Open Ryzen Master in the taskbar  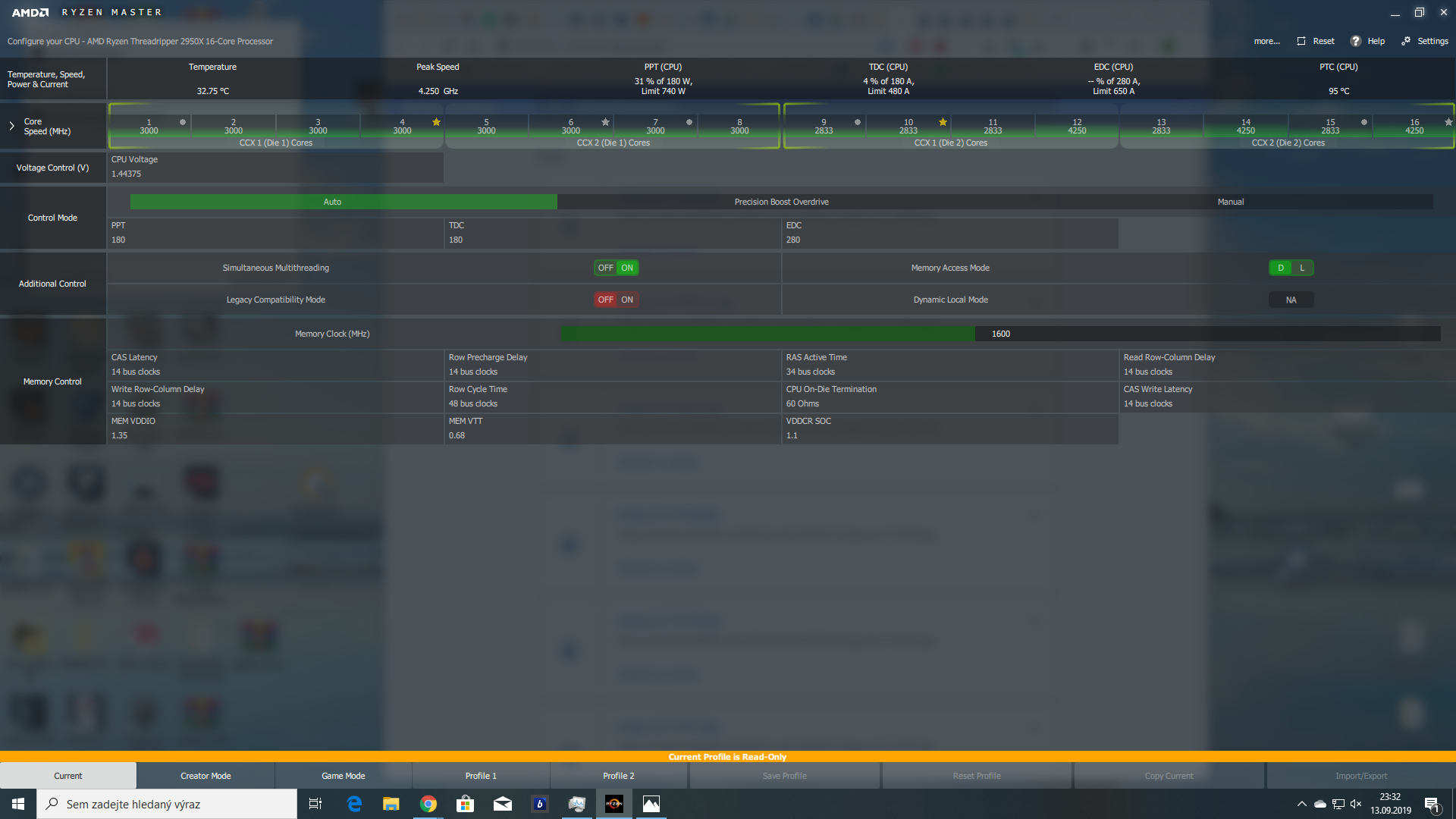pos(614,804)
